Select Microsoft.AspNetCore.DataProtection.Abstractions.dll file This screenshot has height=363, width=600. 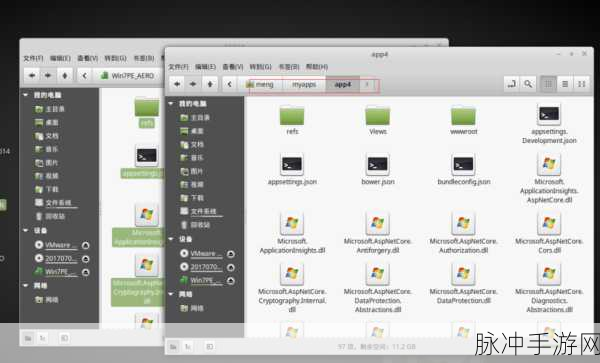click(378, 288)
